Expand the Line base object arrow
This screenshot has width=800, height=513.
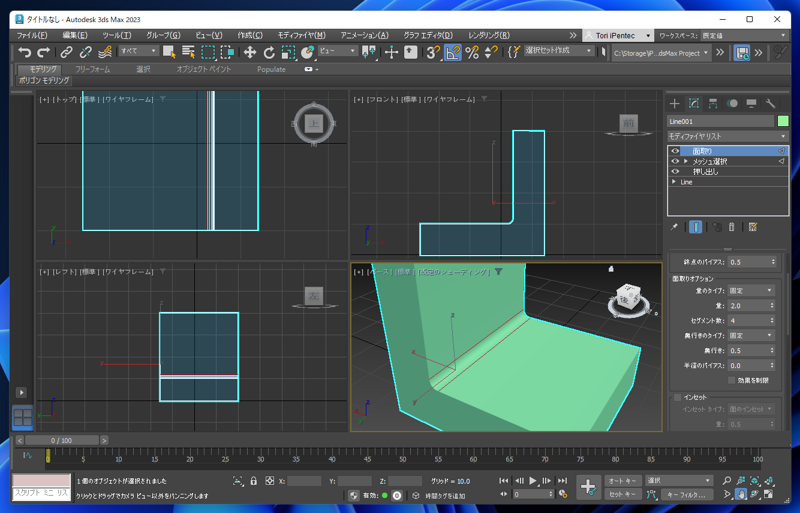[674, 182]
